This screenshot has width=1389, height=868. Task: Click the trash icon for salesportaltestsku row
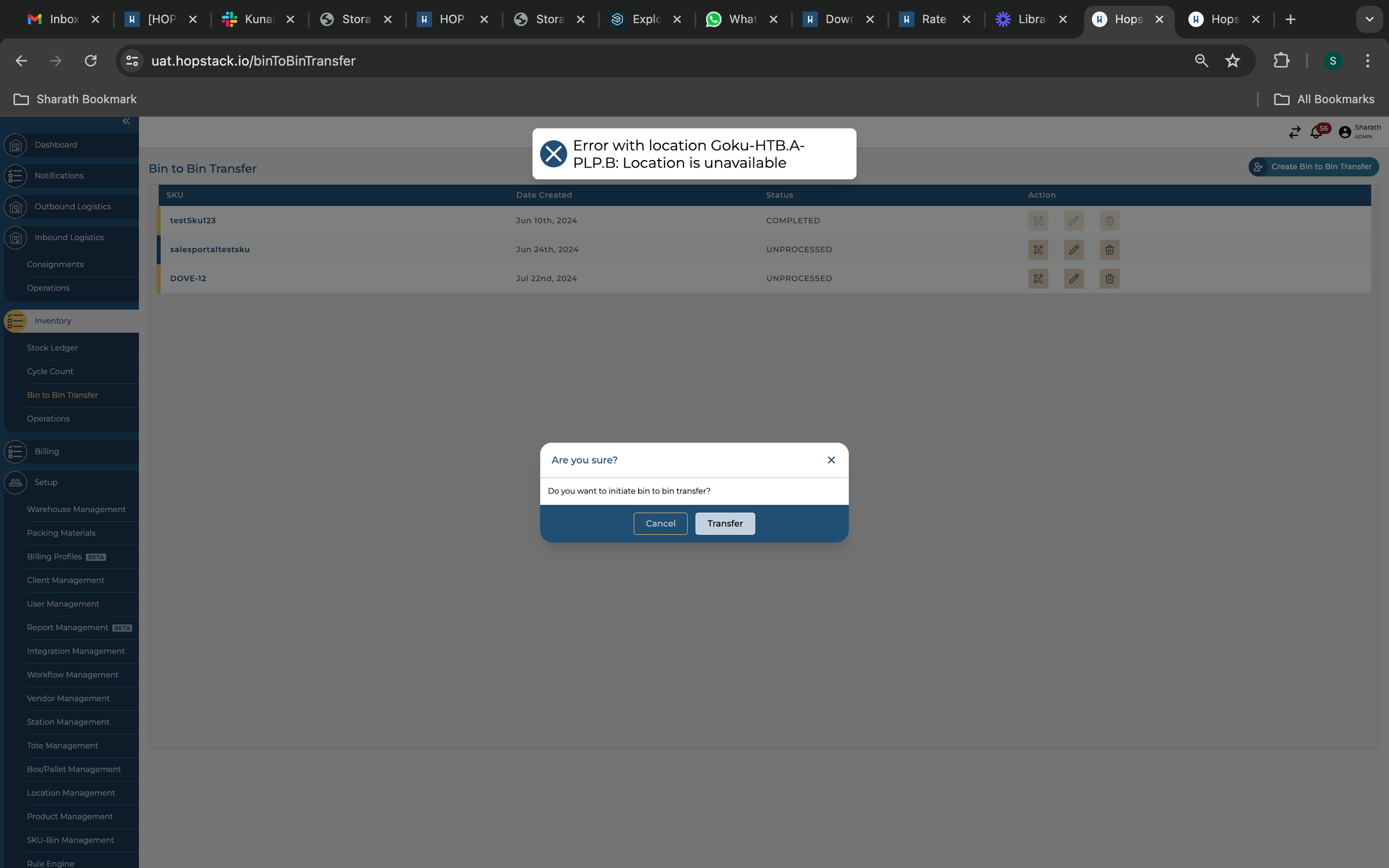(1109, 250)
